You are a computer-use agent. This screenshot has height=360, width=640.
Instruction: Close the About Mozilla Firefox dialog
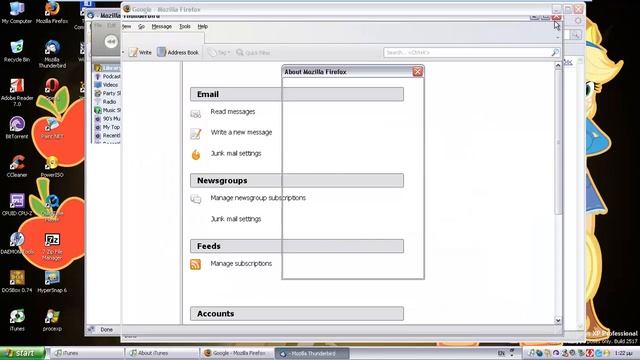tap(418, 72)
